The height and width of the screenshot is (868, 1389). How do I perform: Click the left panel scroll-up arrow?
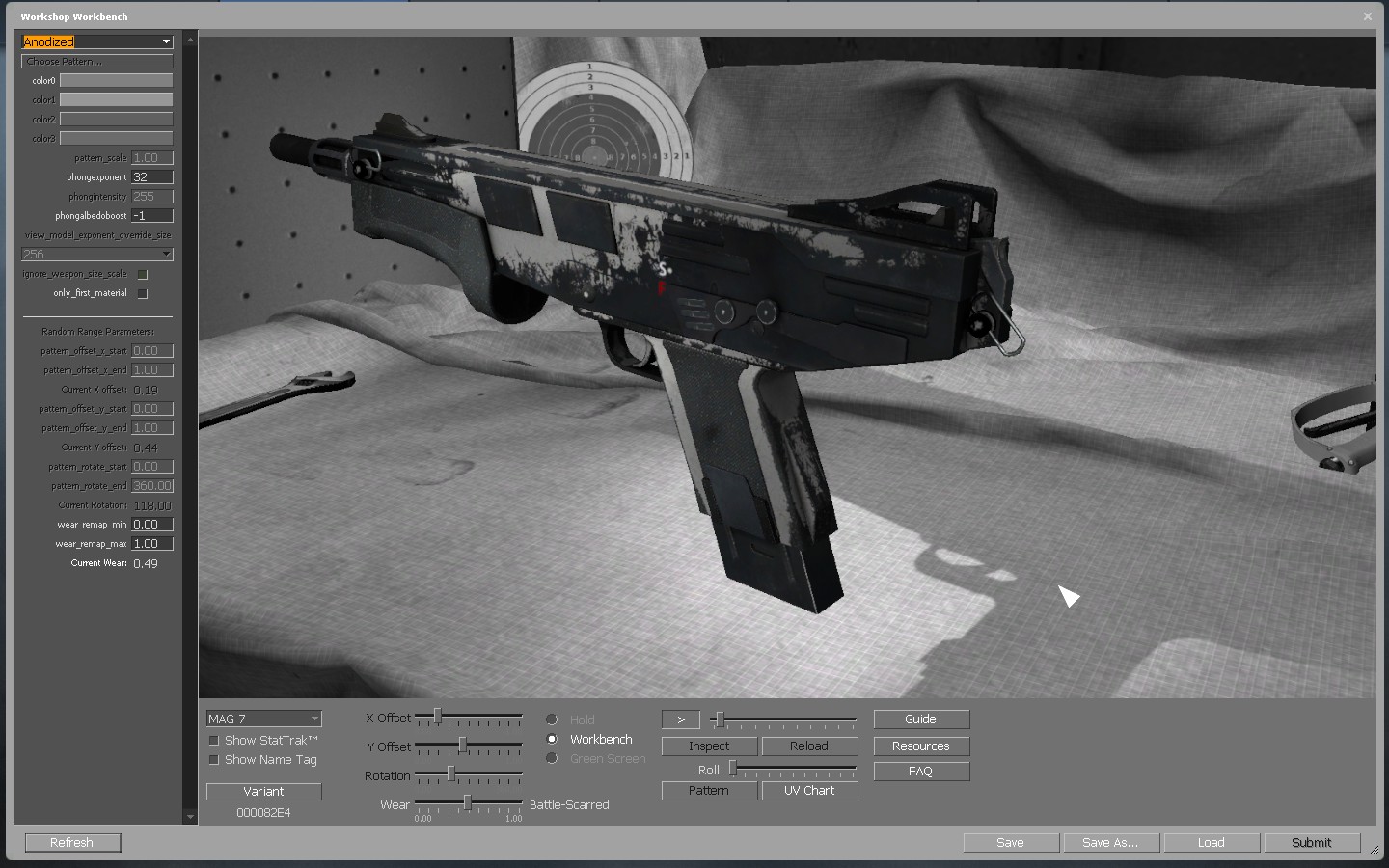190,40
